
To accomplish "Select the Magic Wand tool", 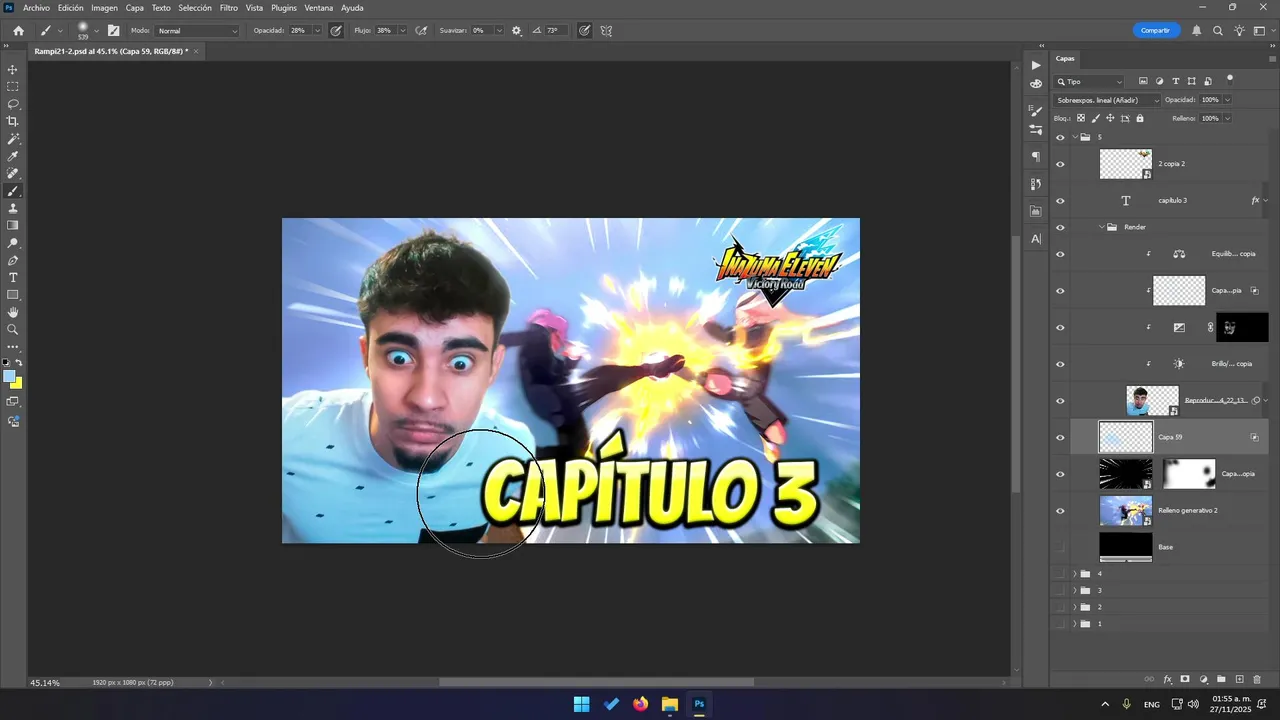I will click(x=13, y=139).
